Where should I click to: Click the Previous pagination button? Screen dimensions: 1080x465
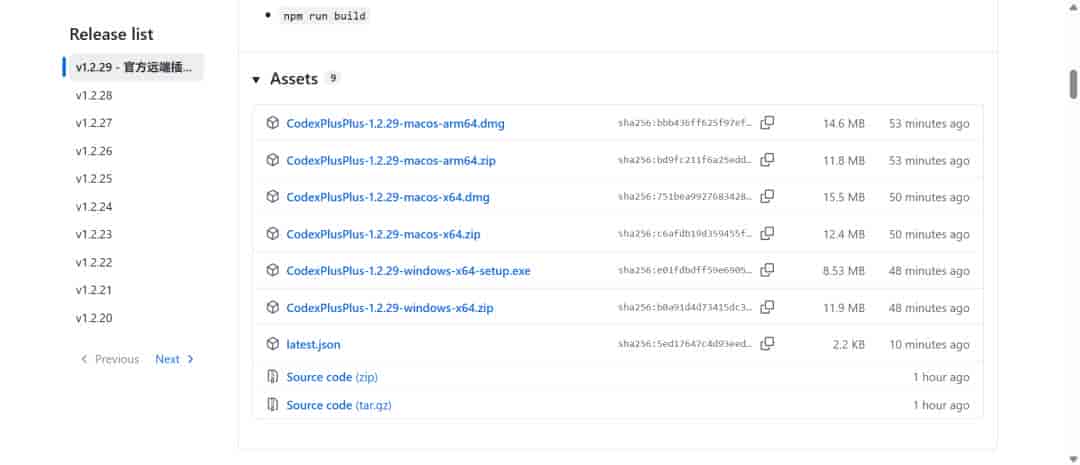pyautogui.click(x=110, y=359)
